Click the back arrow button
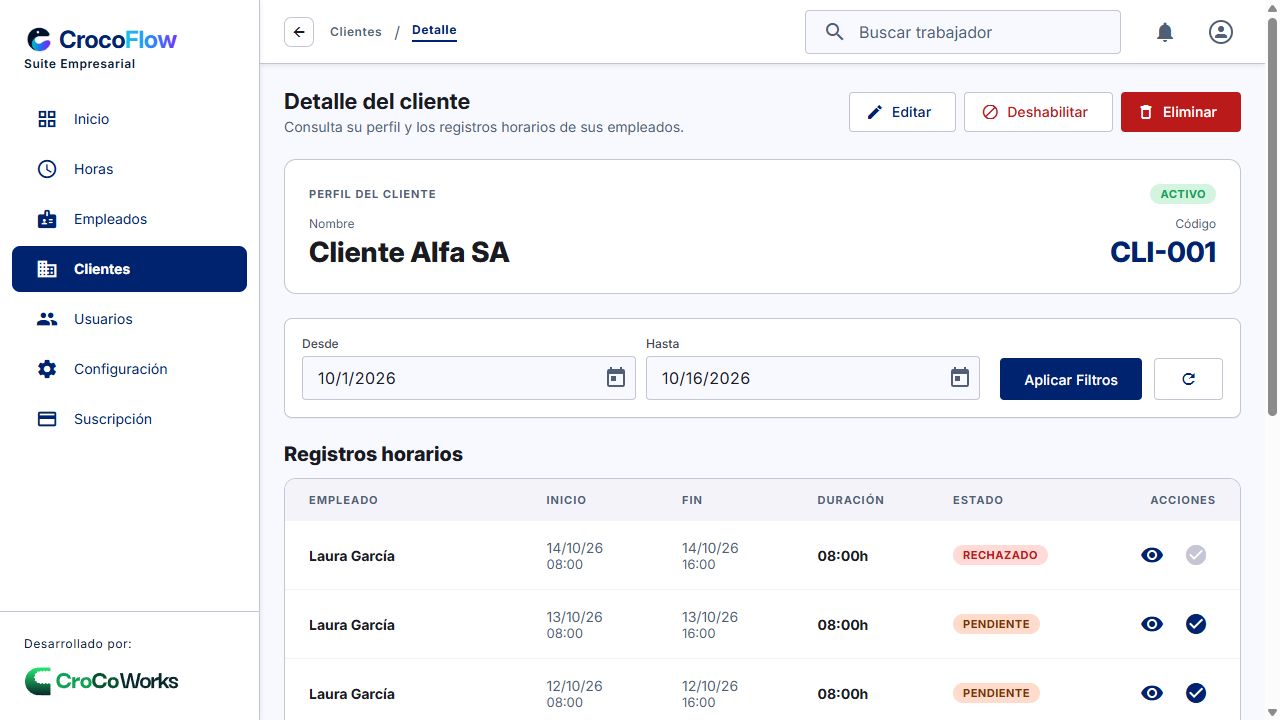The image size is (1280, 720). pyautogui.click(x=299, y=32)
